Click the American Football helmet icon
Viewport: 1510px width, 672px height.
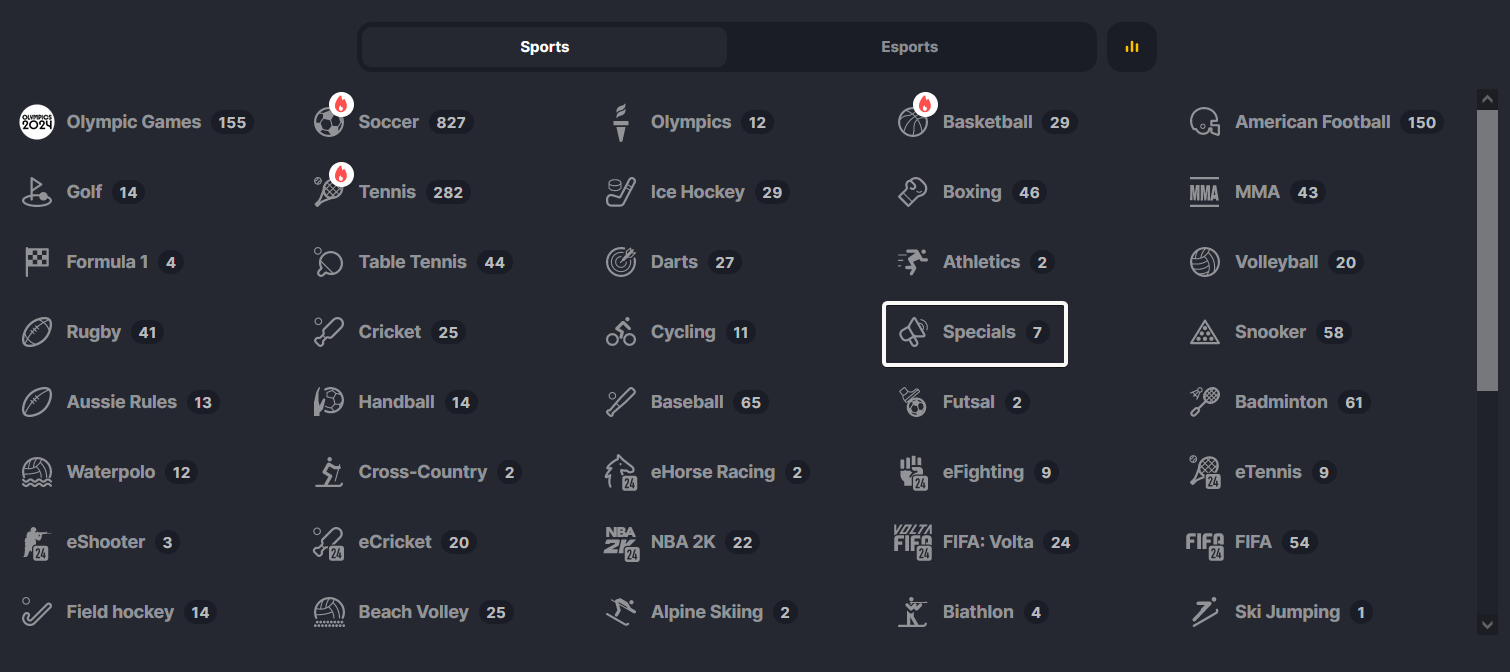[x=1205, y=122]
